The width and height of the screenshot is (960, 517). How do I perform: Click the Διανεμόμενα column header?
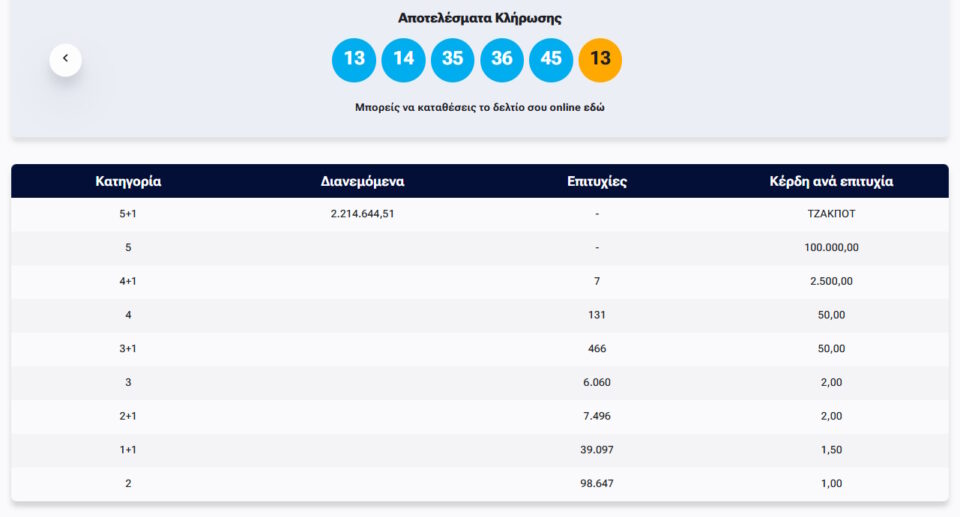click(x=362, y=181)
